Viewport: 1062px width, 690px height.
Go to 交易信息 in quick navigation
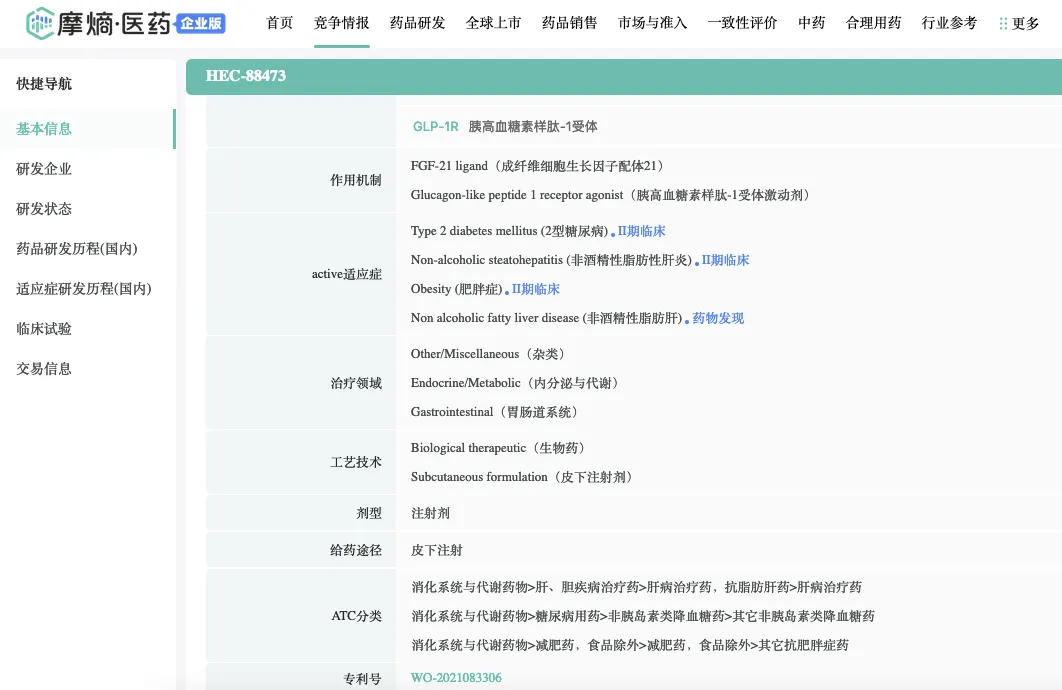pyautogui.click(x=44, y=369)
